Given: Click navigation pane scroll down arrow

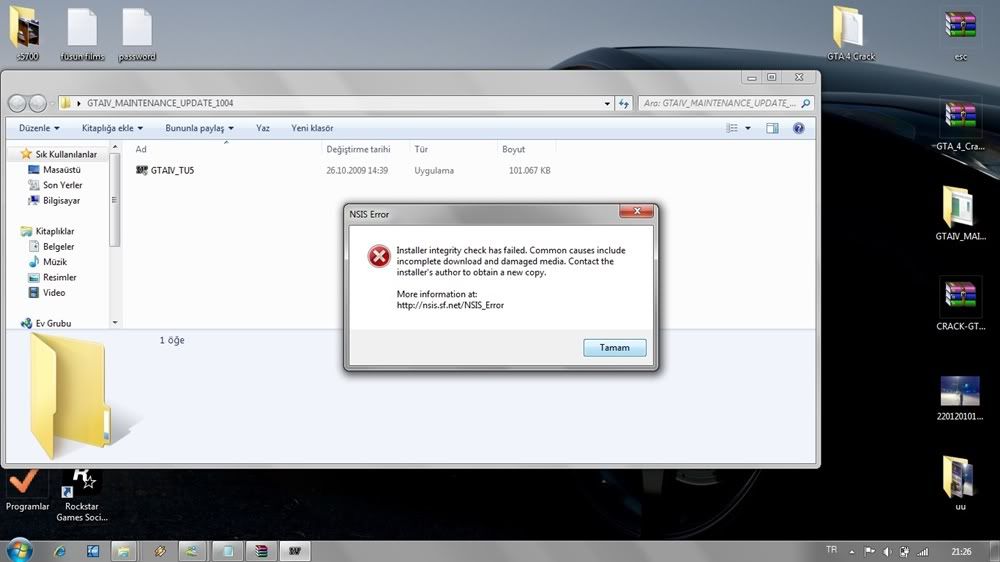Looking at the screenshot, I should point(115,322).
